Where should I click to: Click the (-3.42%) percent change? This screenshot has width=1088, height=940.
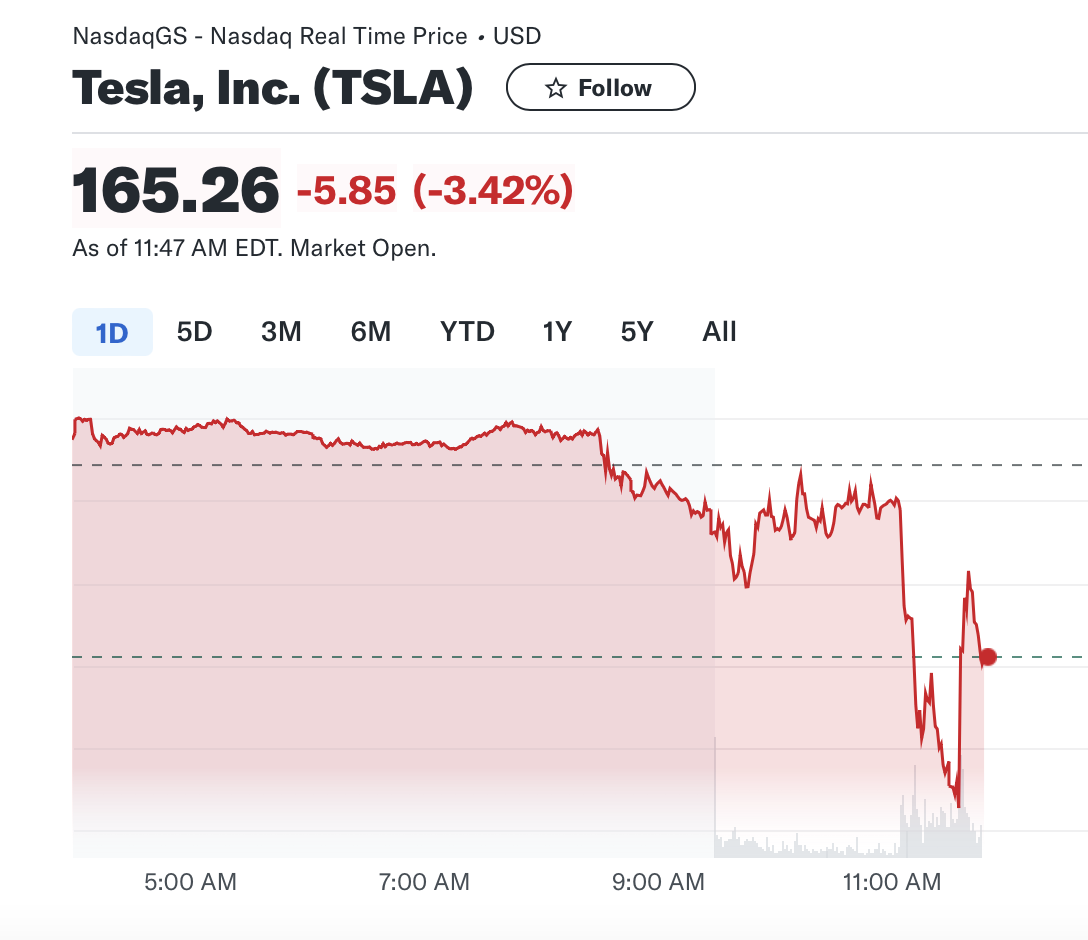tap(493, 189)
